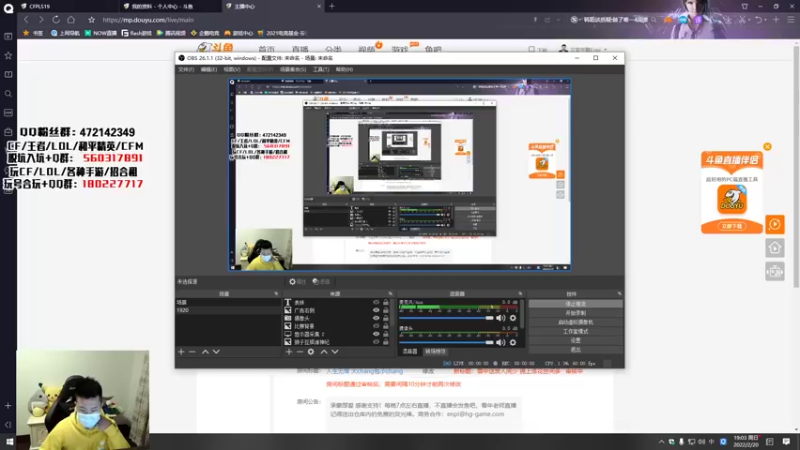Click the stop streaming button in Controls
This screenshot has height=450, width=800.
(x=576, y=304)
